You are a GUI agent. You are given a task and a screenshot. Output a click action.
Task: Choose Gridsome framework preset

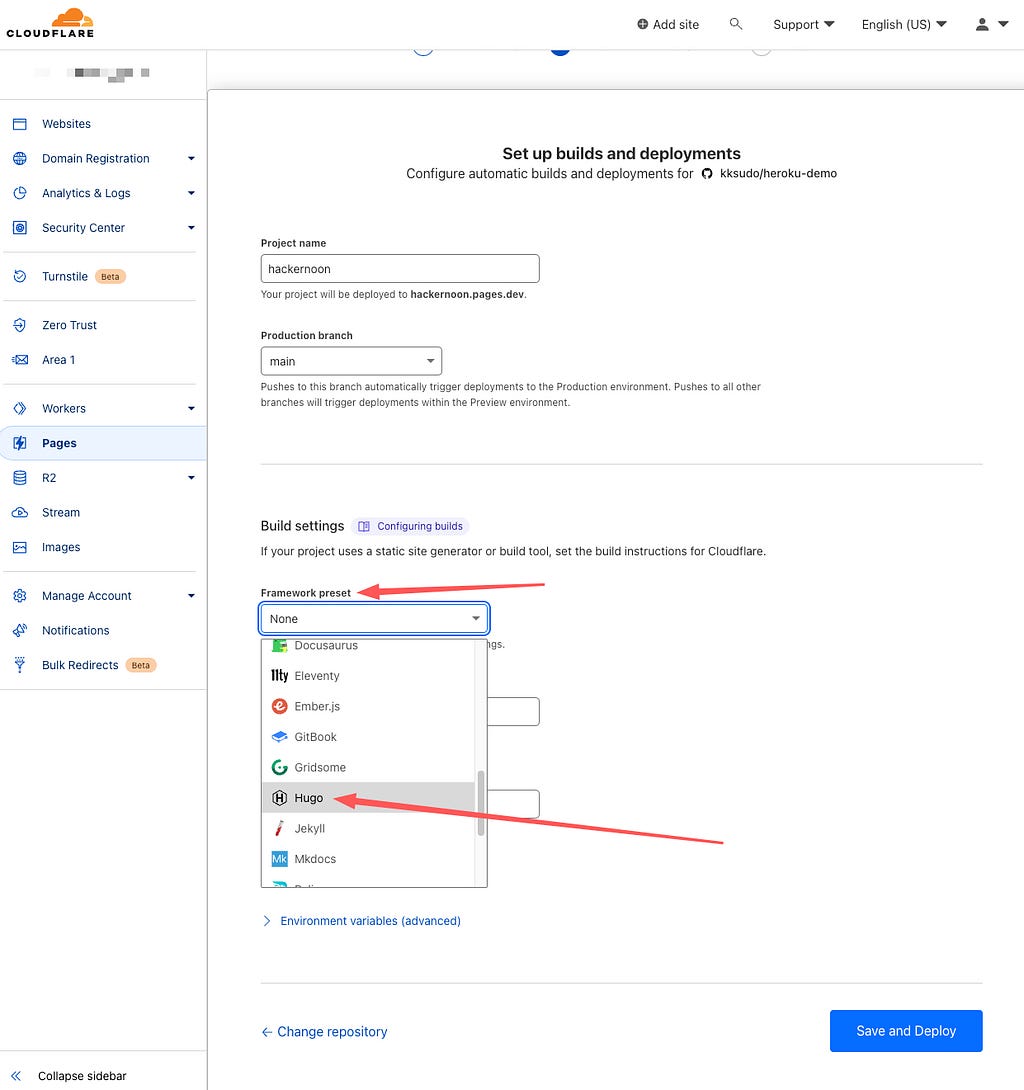coord(368,767)
